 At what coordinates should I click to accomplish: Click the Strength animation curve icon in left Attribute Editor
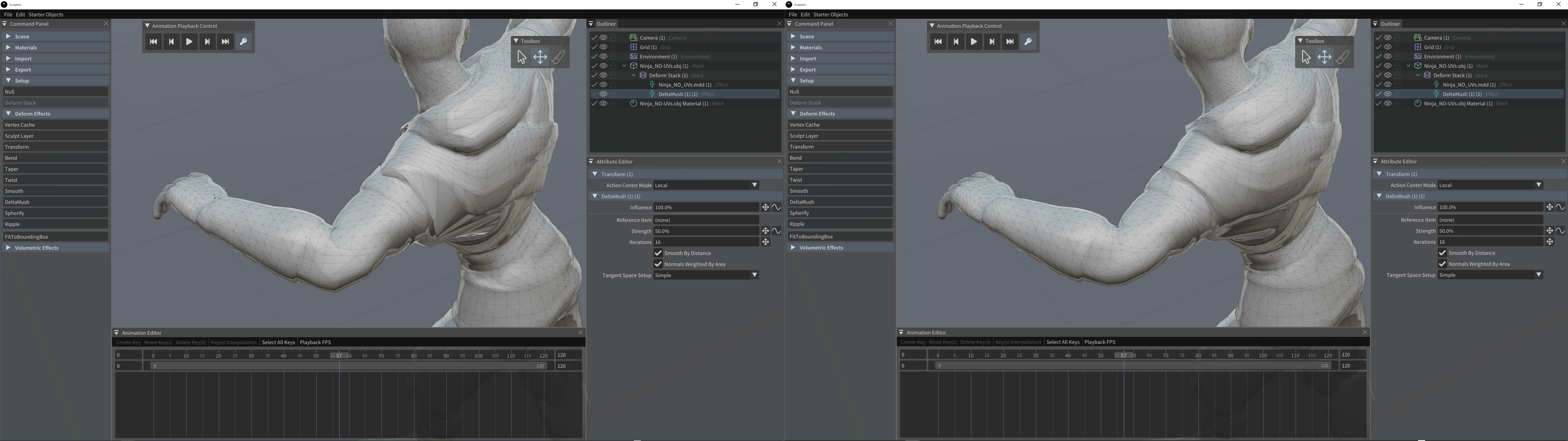click(776, 232)
